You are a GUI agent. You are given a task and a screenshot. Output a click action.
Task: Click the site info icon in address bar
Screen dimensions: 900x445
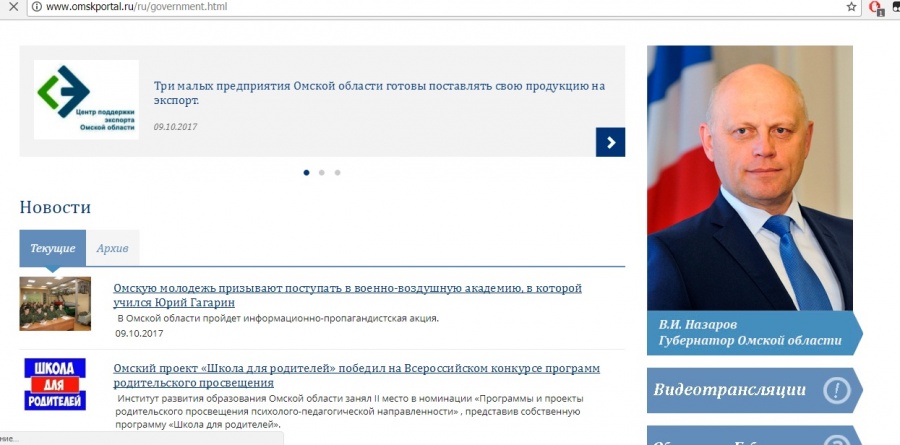[x=36, y=7]
